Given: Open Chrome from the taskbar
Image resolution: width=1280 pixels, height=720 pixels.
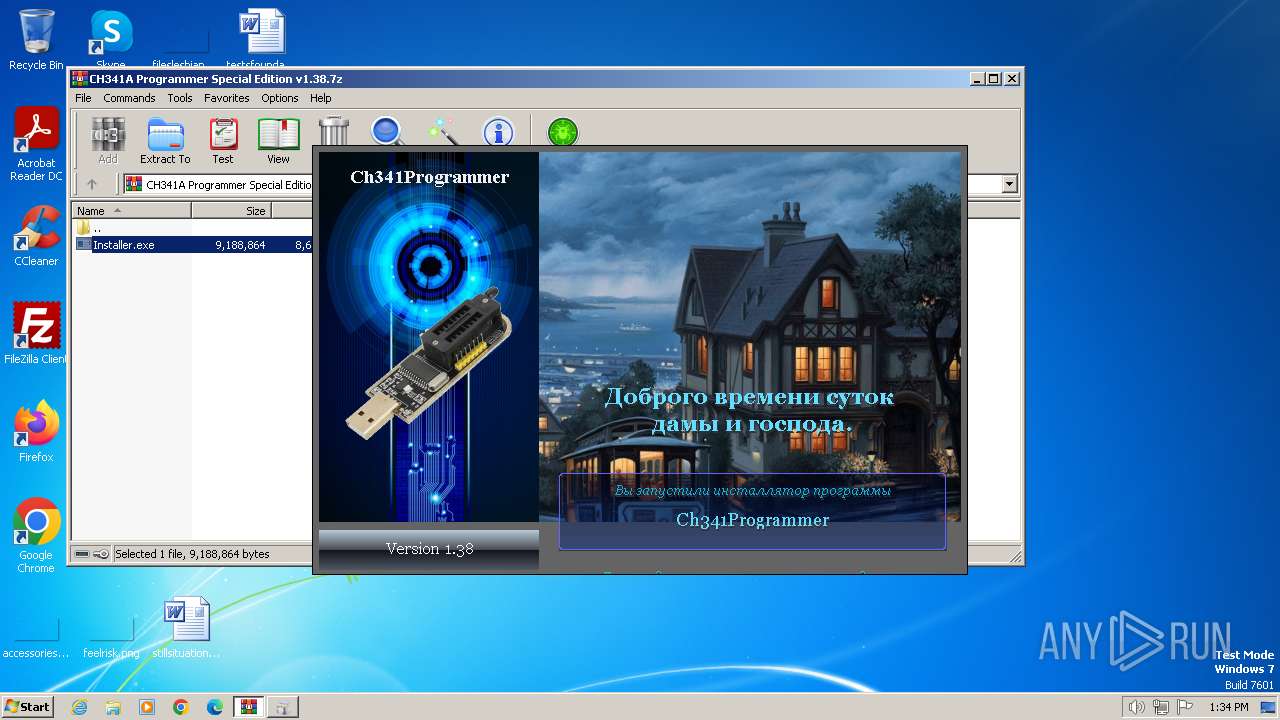Looking at the screenshot, I should 181,707.
